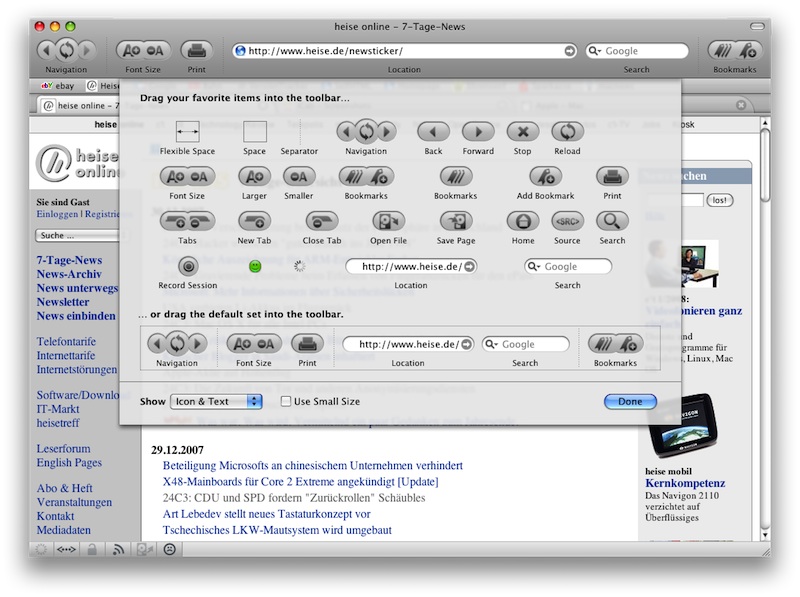
Task: Click the Done button
Action: pyautogui.click(x=630, y=402)
